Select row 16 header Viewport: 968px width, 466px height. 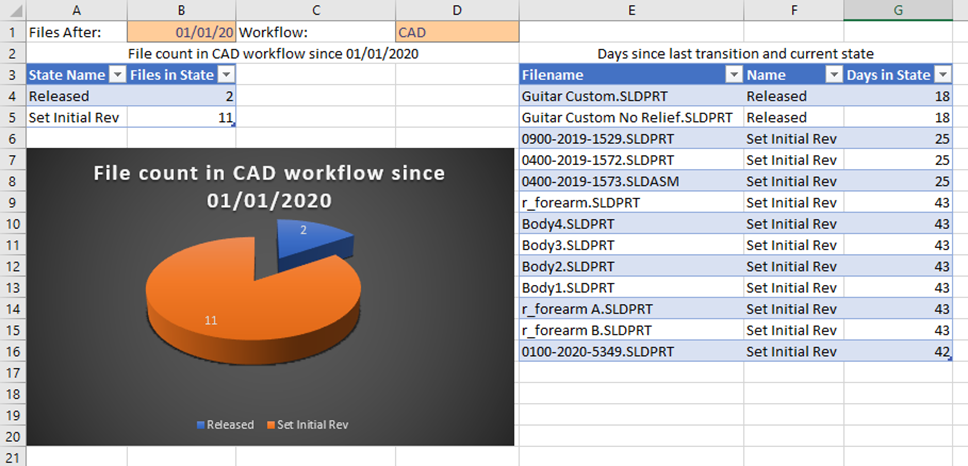[12, 351]
